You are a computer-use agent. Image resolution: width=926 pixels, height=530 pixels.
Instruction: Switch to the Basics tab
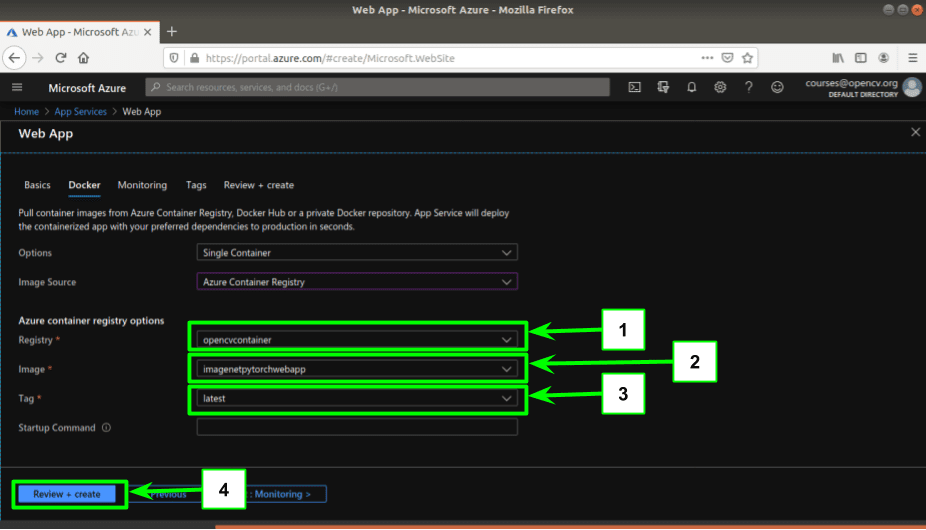(x=37, y=185)
